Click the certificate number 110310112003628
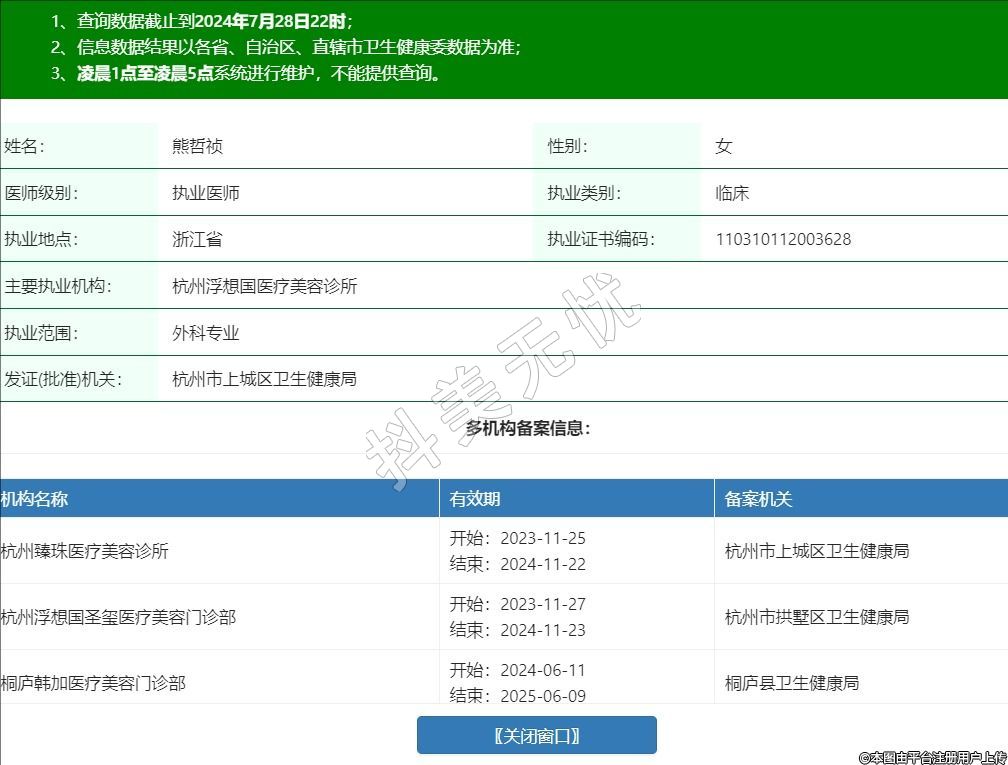Viewport: 1008px width, 765px height. click(x=783, y=239)
